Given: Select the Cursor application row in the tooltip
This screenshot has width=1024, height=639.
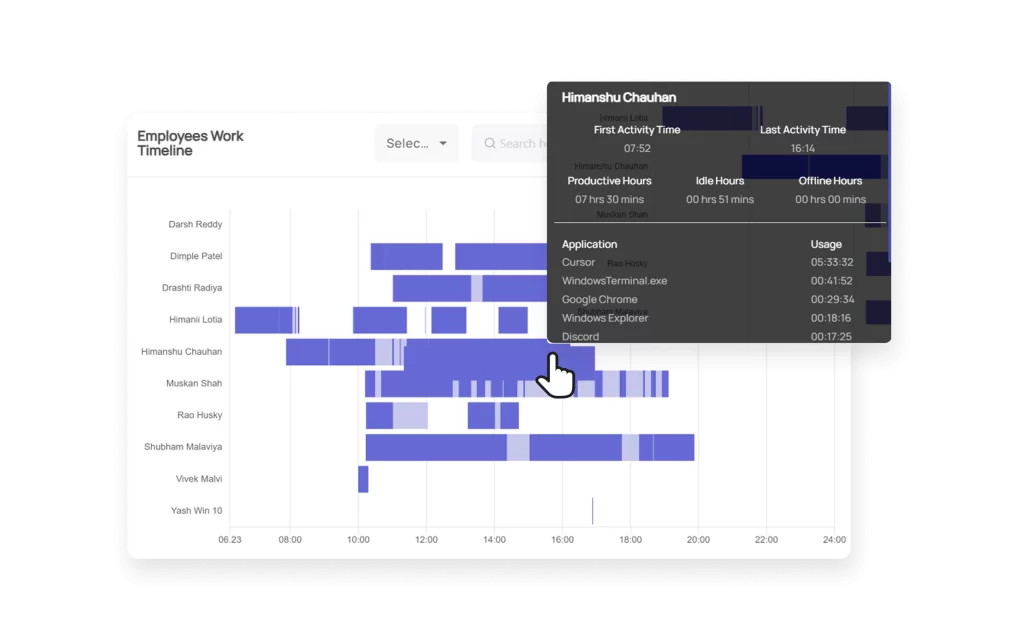Looking at the screenshot, I should click(578, 262).
